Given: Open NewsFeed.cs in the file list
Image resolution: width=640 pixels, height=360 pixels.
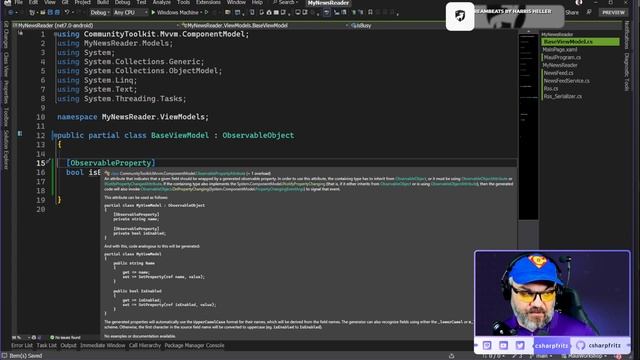Looking at the screenshot, I should click(x=558, y=73).
